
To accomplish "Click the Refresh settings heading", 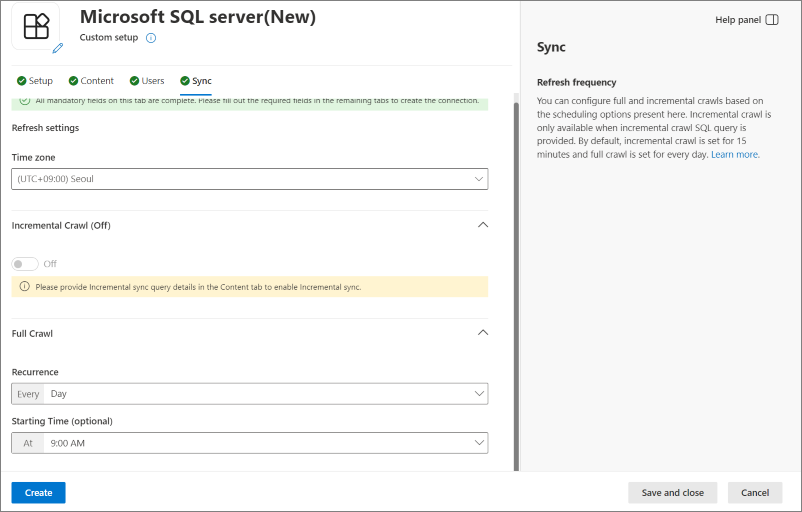I will pos(46,128).
